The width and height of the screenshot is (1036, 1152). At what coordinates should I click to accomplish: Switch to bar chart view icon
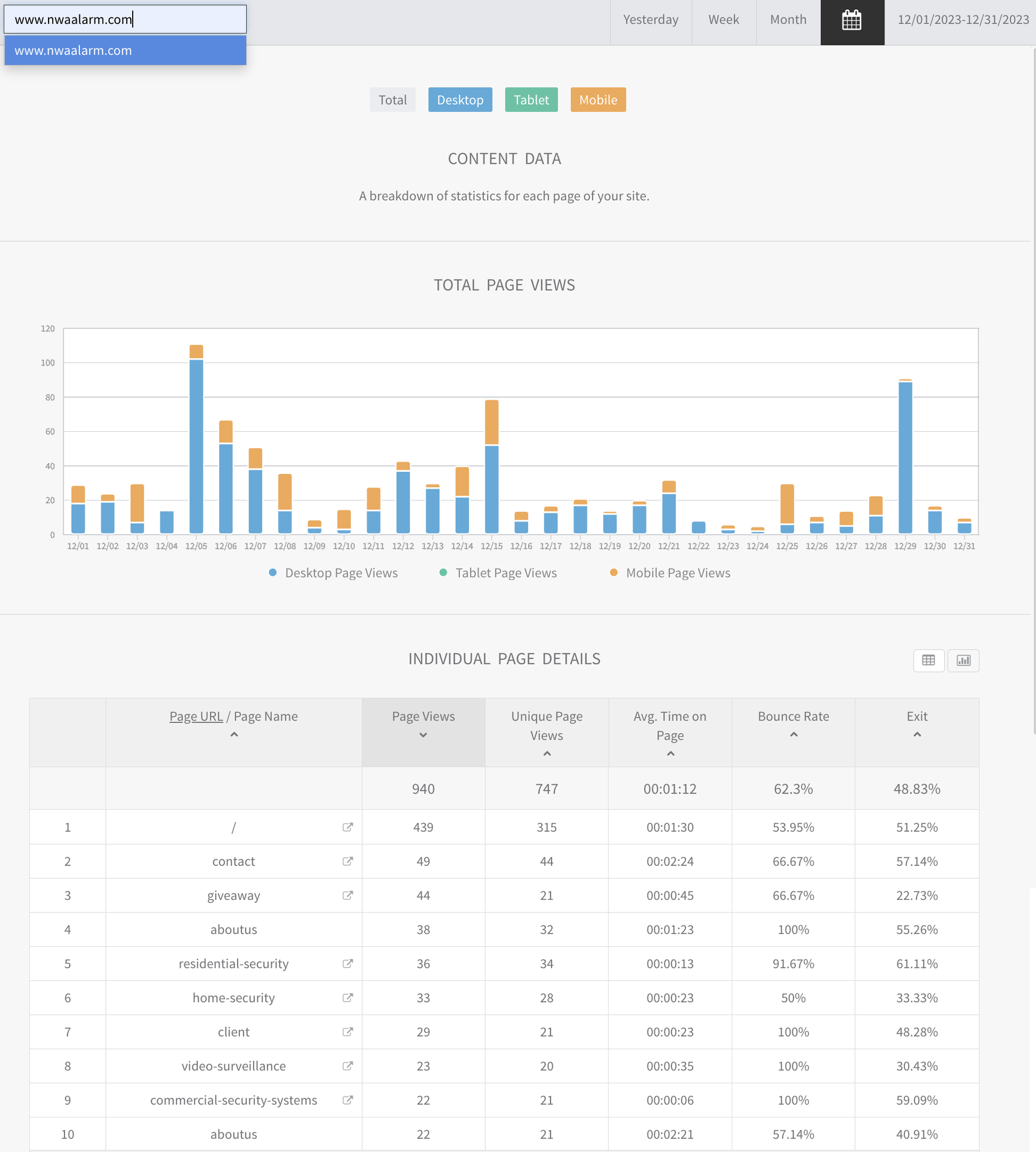tap(963, 660)
